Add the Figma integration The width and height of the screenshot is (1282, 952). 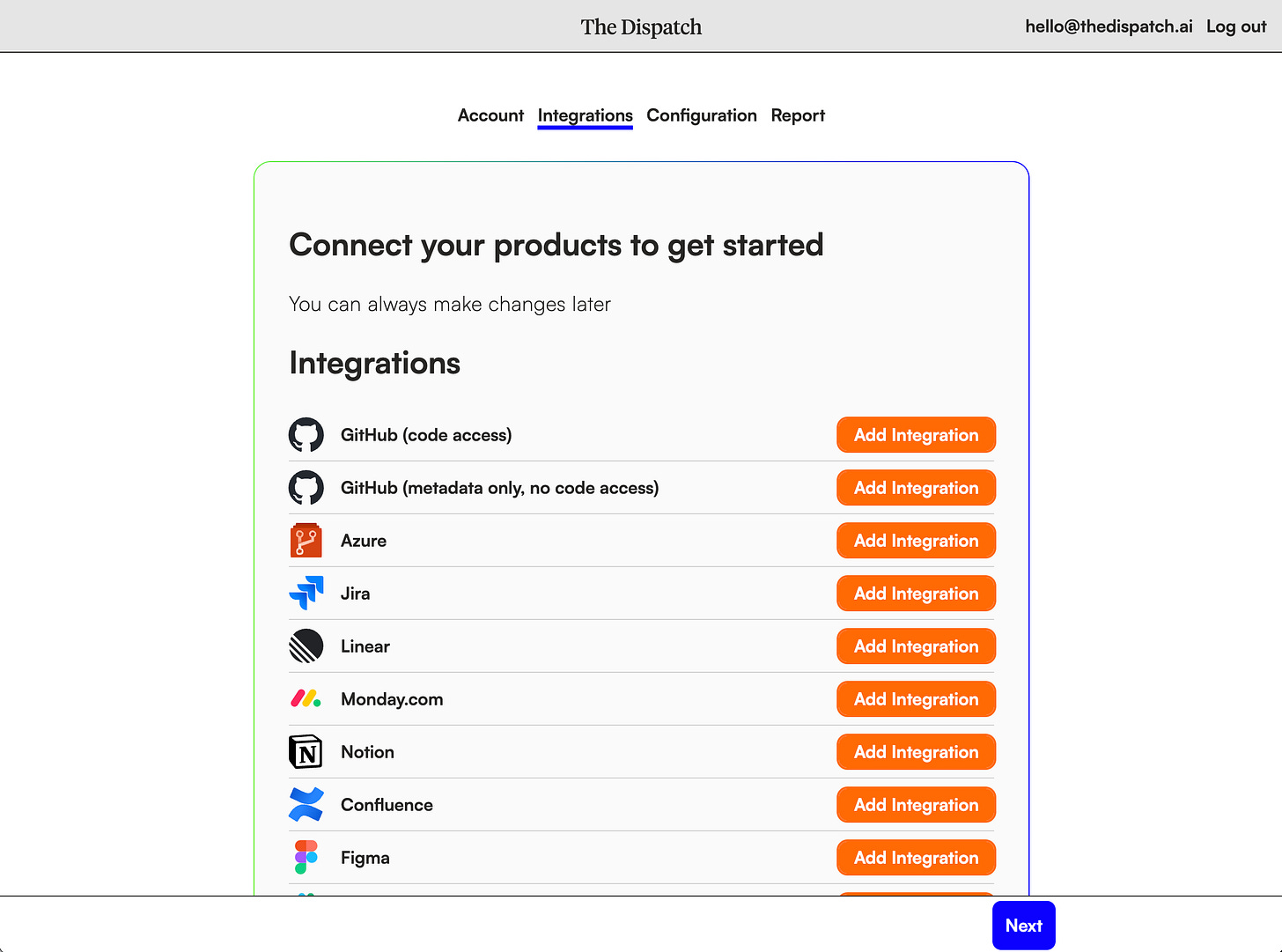916,858
